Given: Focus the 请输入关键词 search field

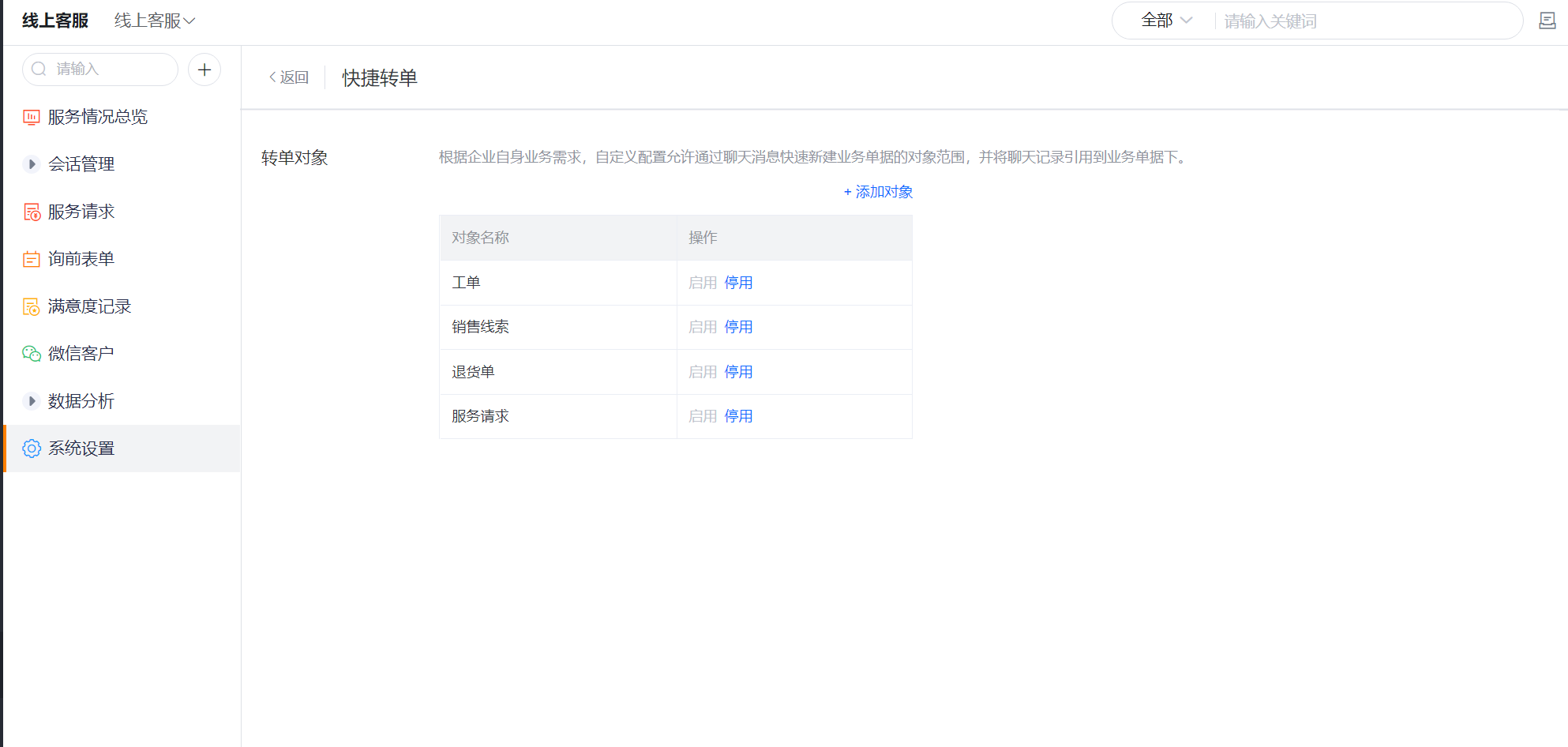Looking at the screenshot, I should coord(1366,21).
